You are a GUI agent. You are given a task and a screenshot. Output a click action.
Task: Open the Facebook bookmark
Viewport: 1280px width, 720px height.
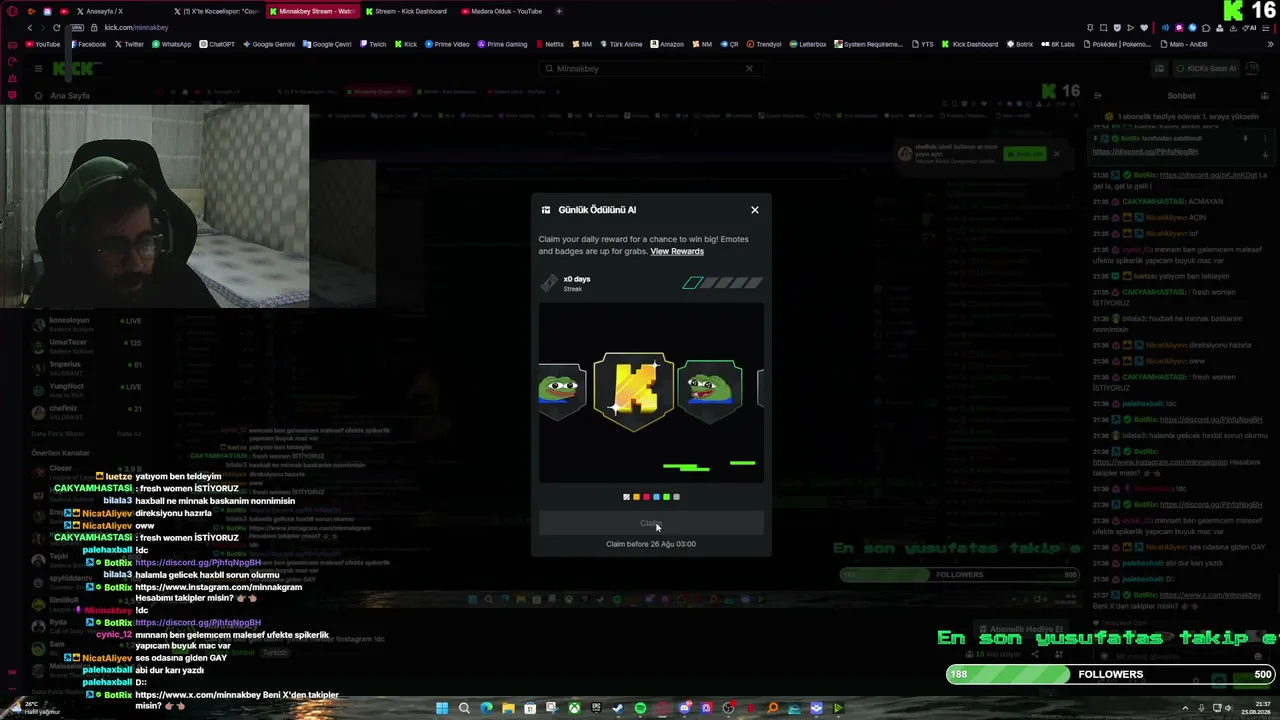(x=88, y=44)
